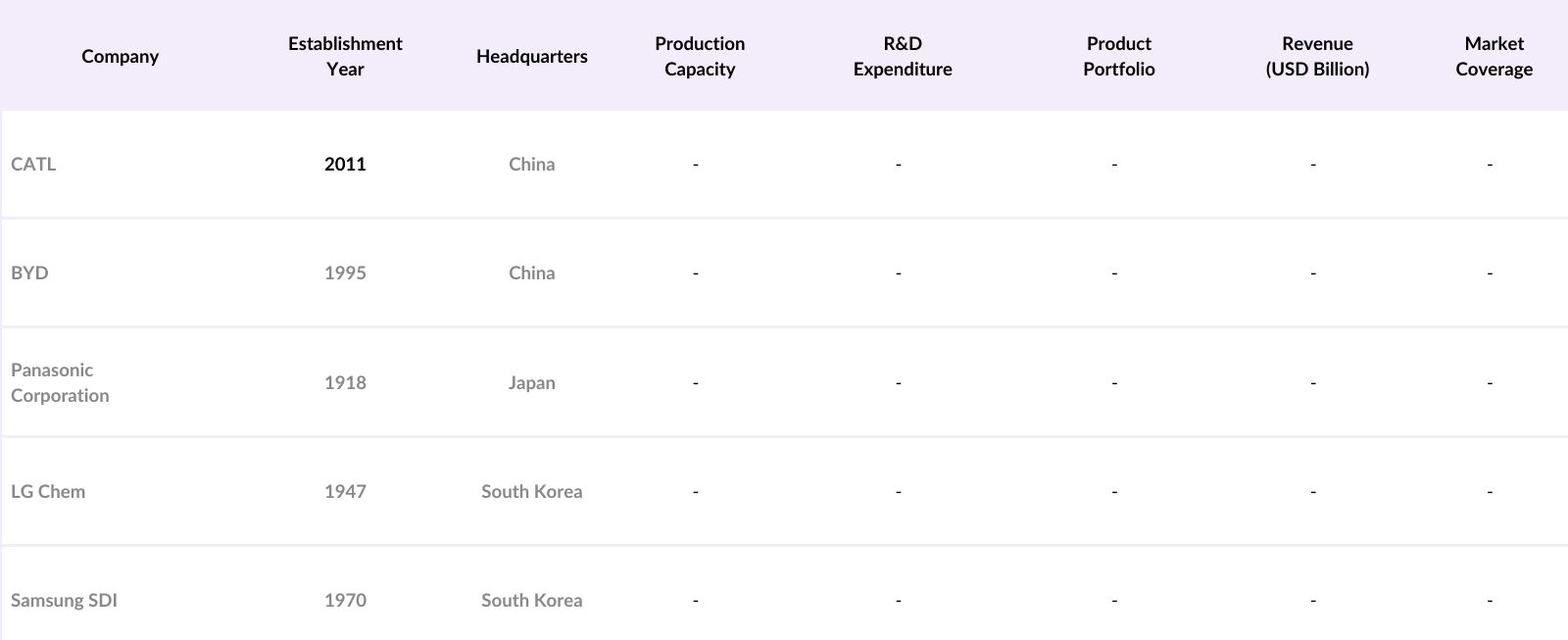
Task: Select the Market Coverage column header
Action: (1493, 56)
